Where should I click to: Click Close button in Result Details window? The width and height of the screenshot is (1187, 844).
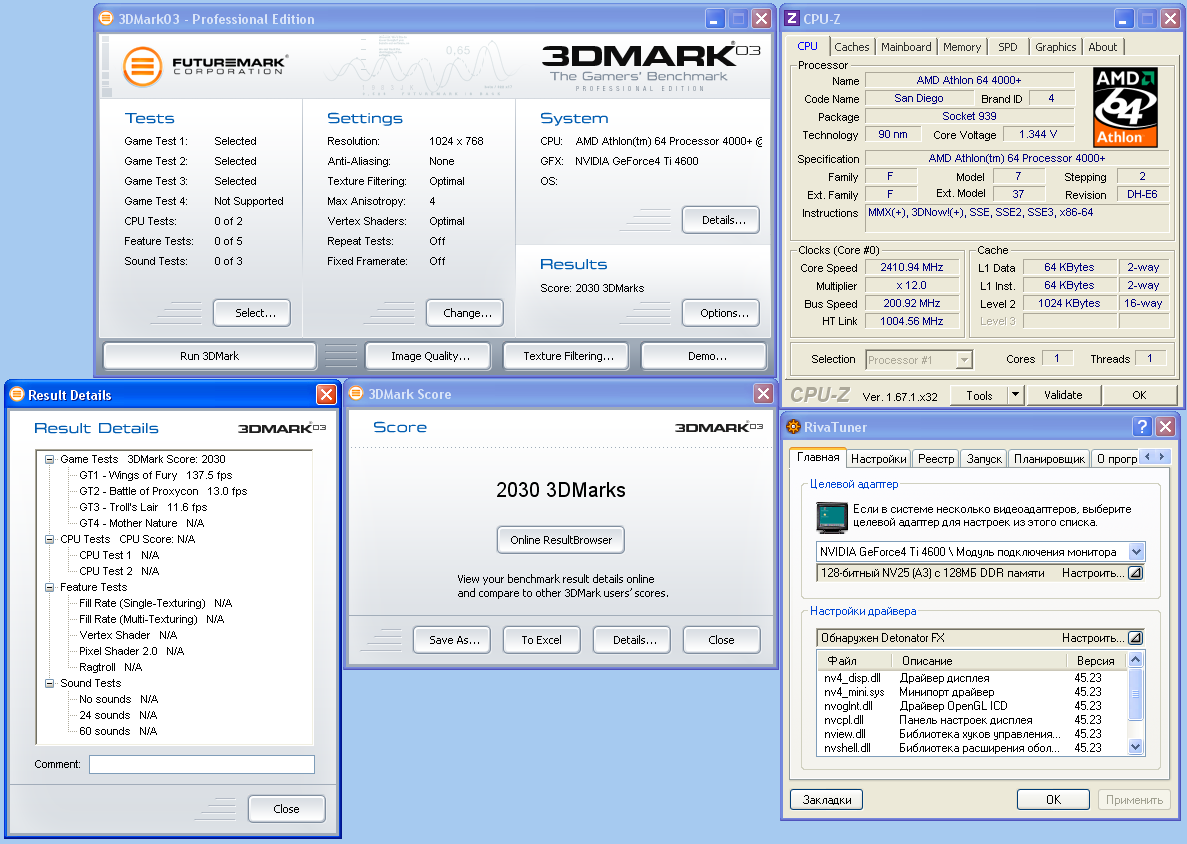coord(287,808)
